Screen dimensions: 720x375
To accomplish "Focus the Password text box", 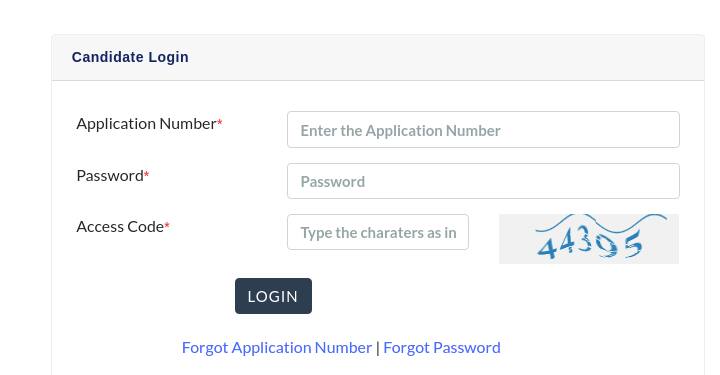I will coord(483,181).
